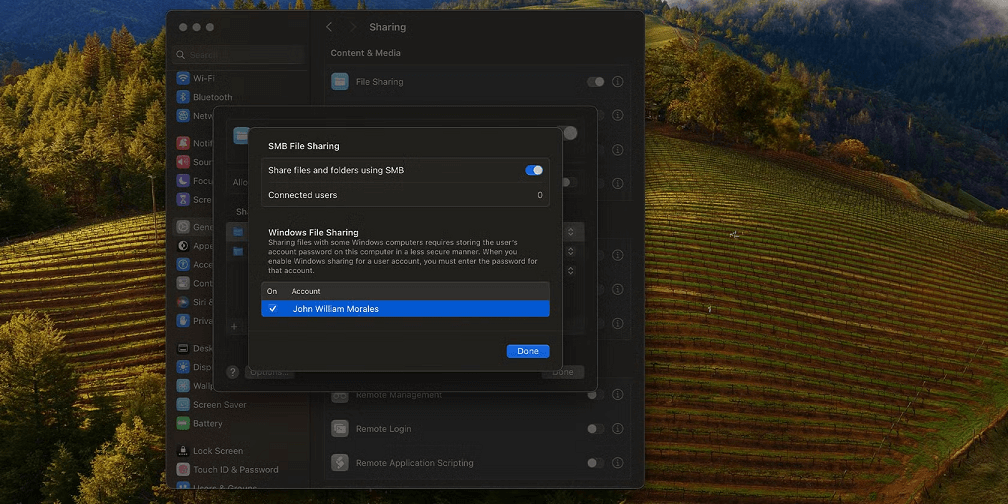
Task: Click the dimmed Options… button
Action: coord(269,372)
